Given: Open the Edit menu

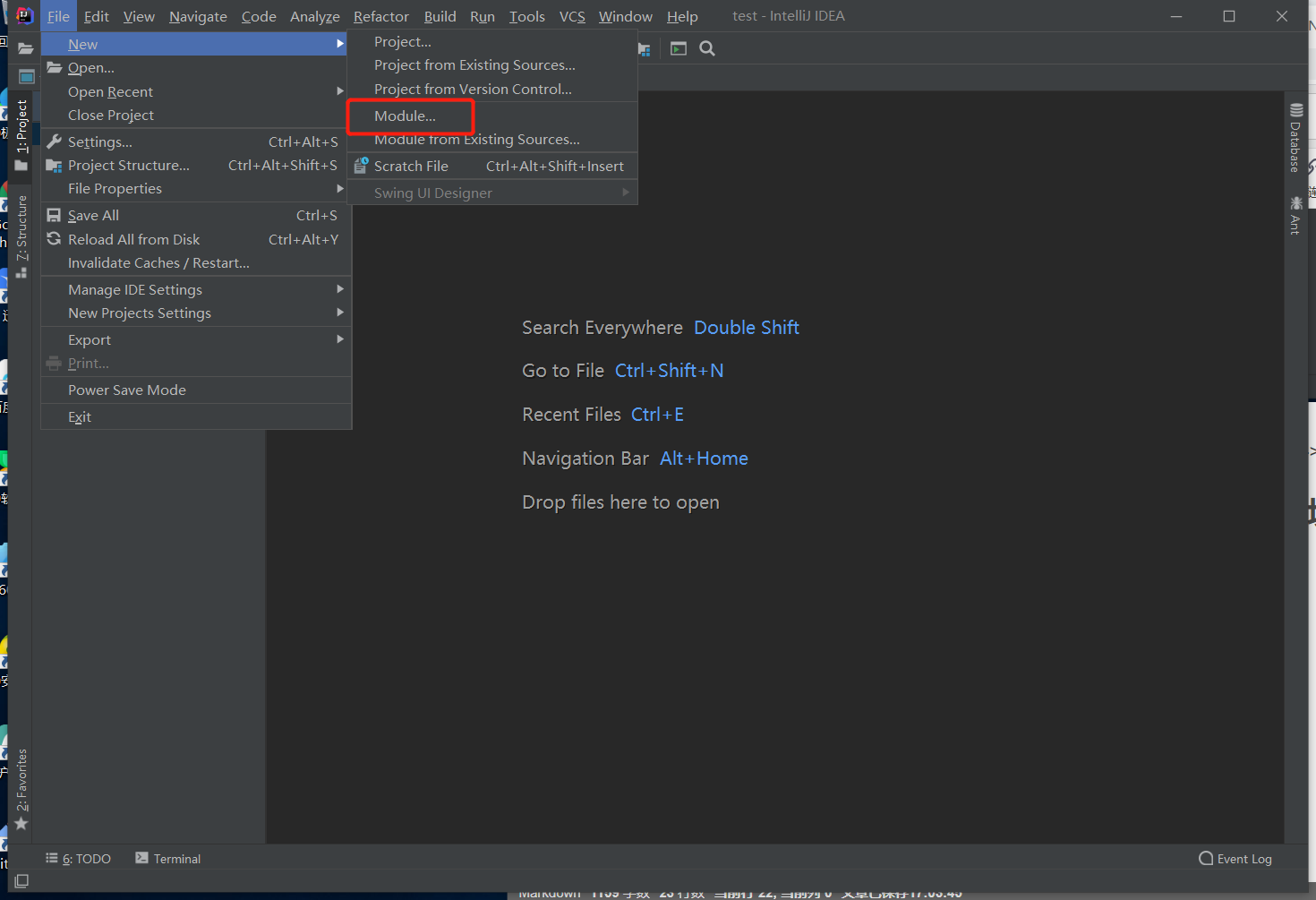Looking at the screenshot, I should (x=97, y=16).
